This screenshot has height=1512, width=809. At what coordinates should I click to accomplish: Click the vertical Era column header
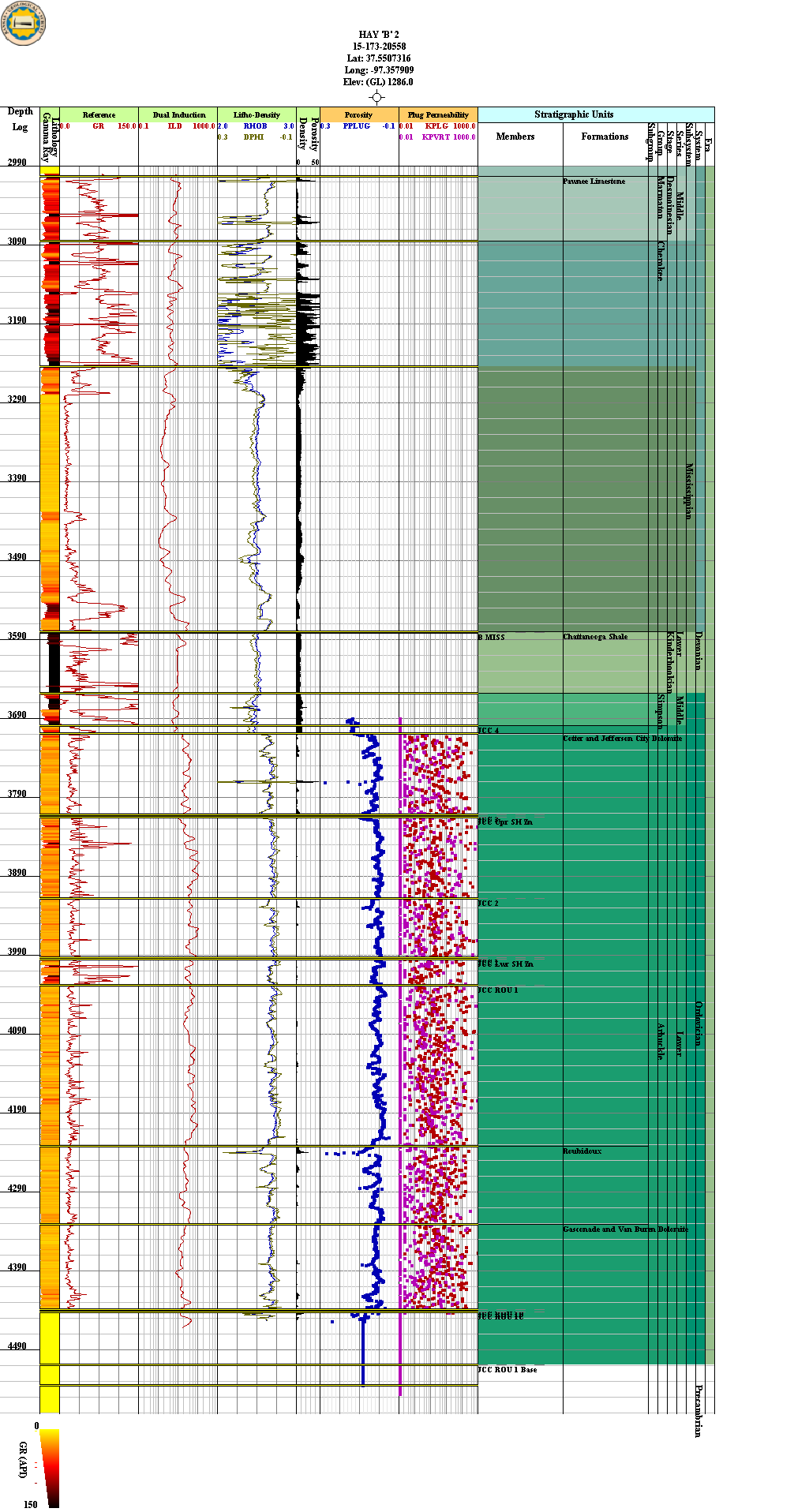(x=708, y=144)
